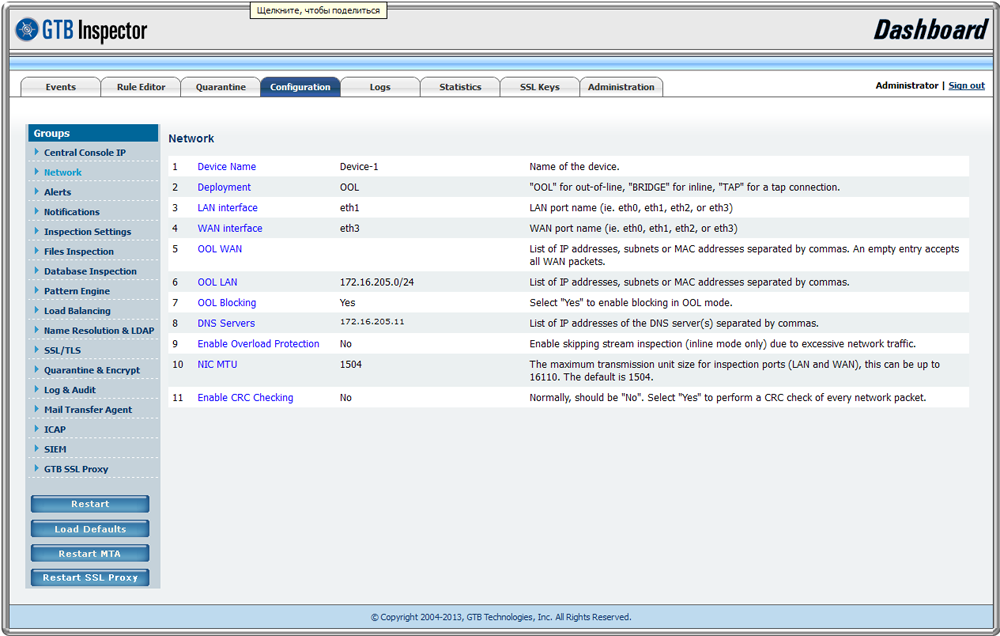Click the '1504' MTU value
The width and height of the screenshot is (1000, 636).
350,364
